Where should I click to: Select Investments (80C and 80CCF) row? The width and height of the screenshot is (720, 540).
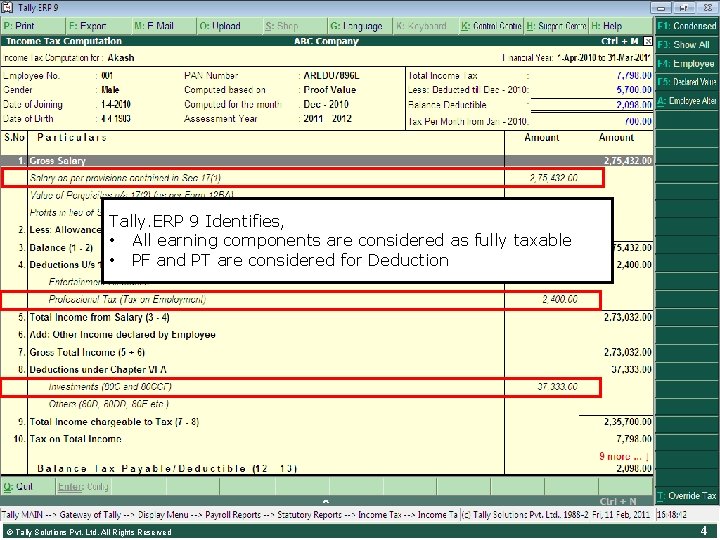tap(301, 387)
